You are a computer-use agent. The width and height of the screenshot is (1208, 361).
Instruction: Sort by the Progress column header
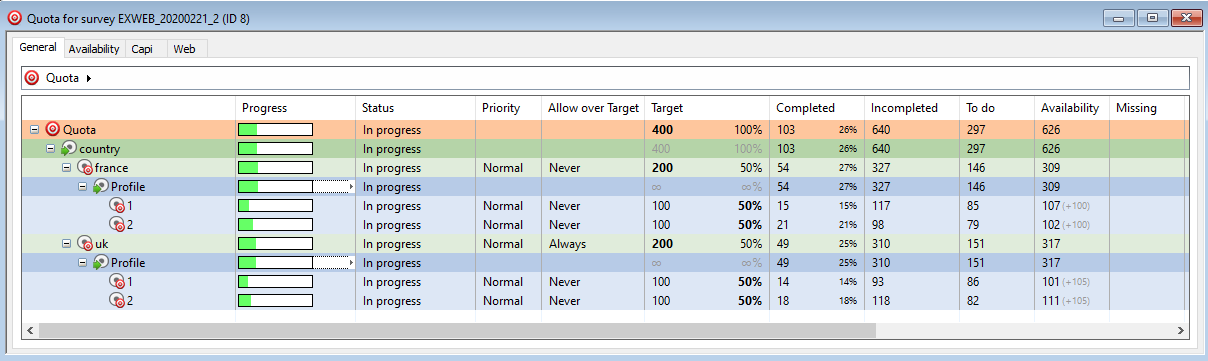pyautogui.click(x=296, y=108)
